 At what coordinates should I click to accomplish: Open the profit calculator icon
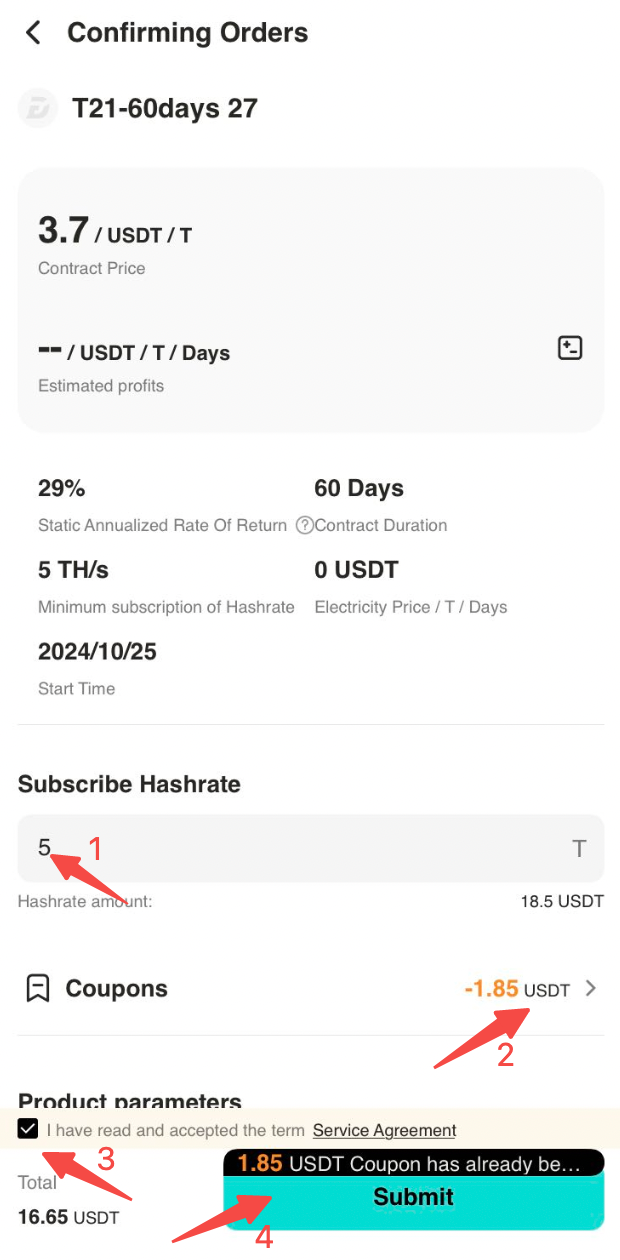570,348
